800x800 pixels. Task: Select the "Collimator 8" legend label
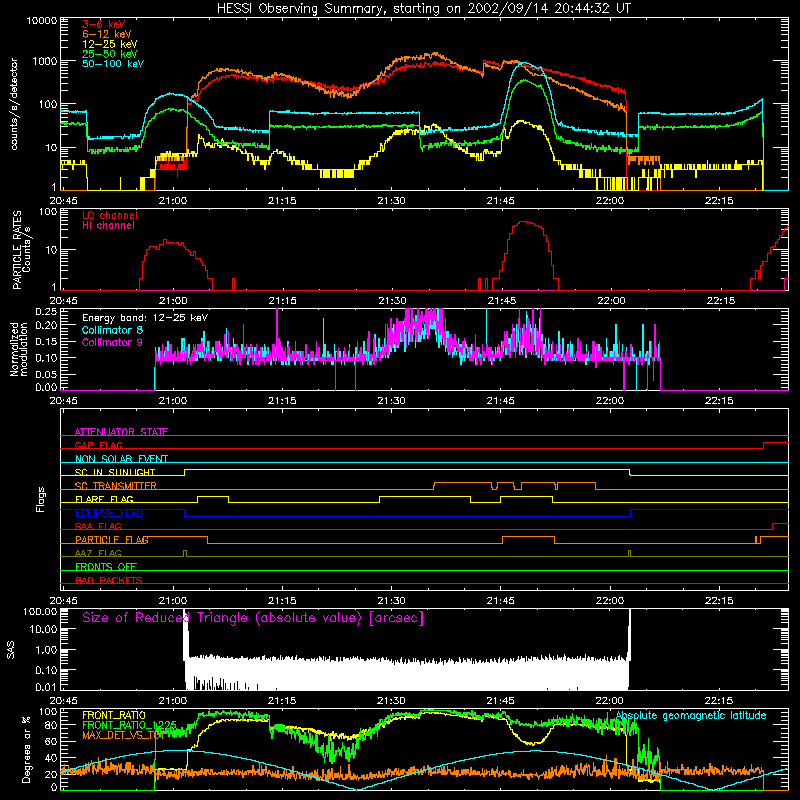[112, 330]
